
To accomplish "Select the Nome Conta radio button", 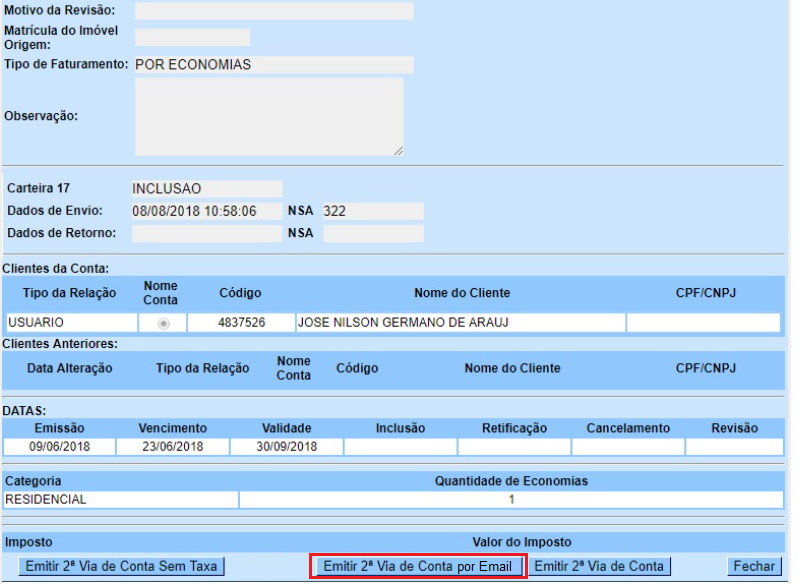I will (163, 323).
